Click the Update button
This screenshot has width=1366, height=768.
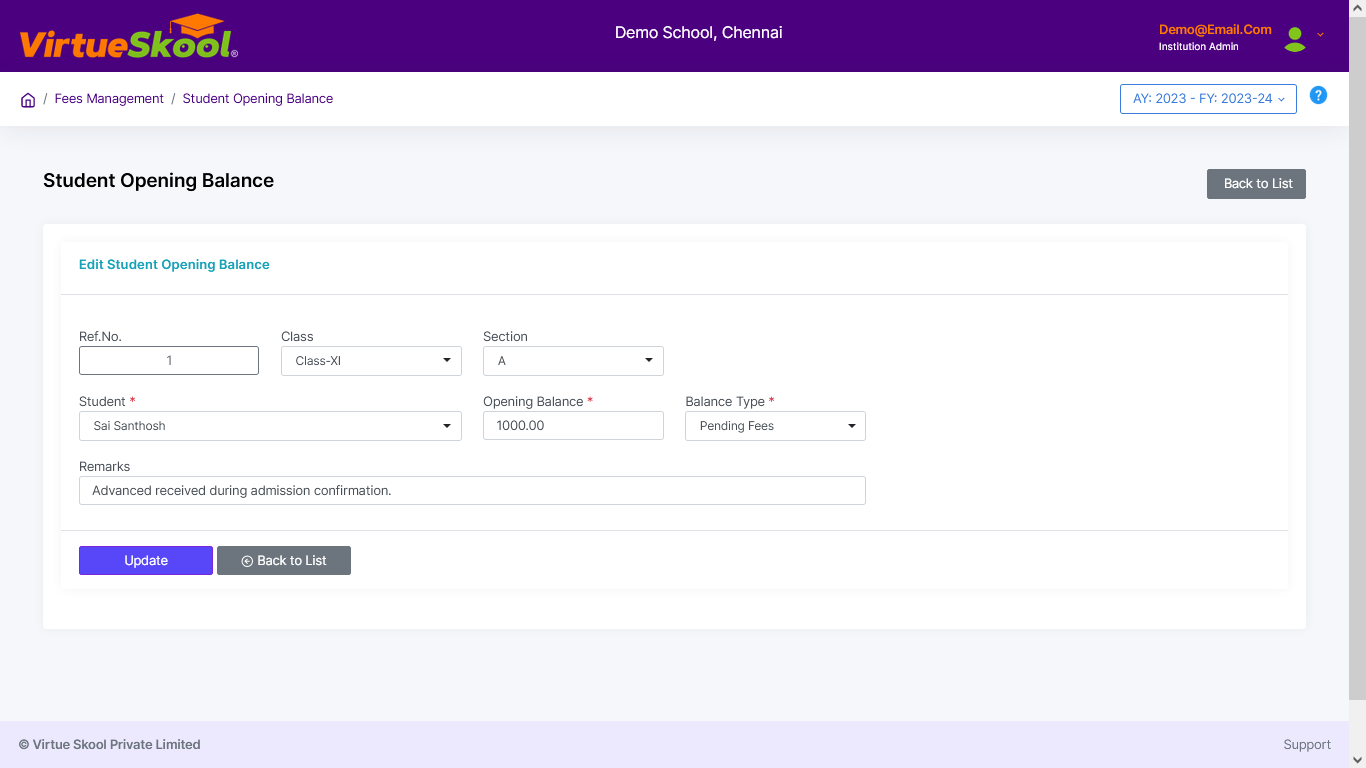tap(146, 560)
